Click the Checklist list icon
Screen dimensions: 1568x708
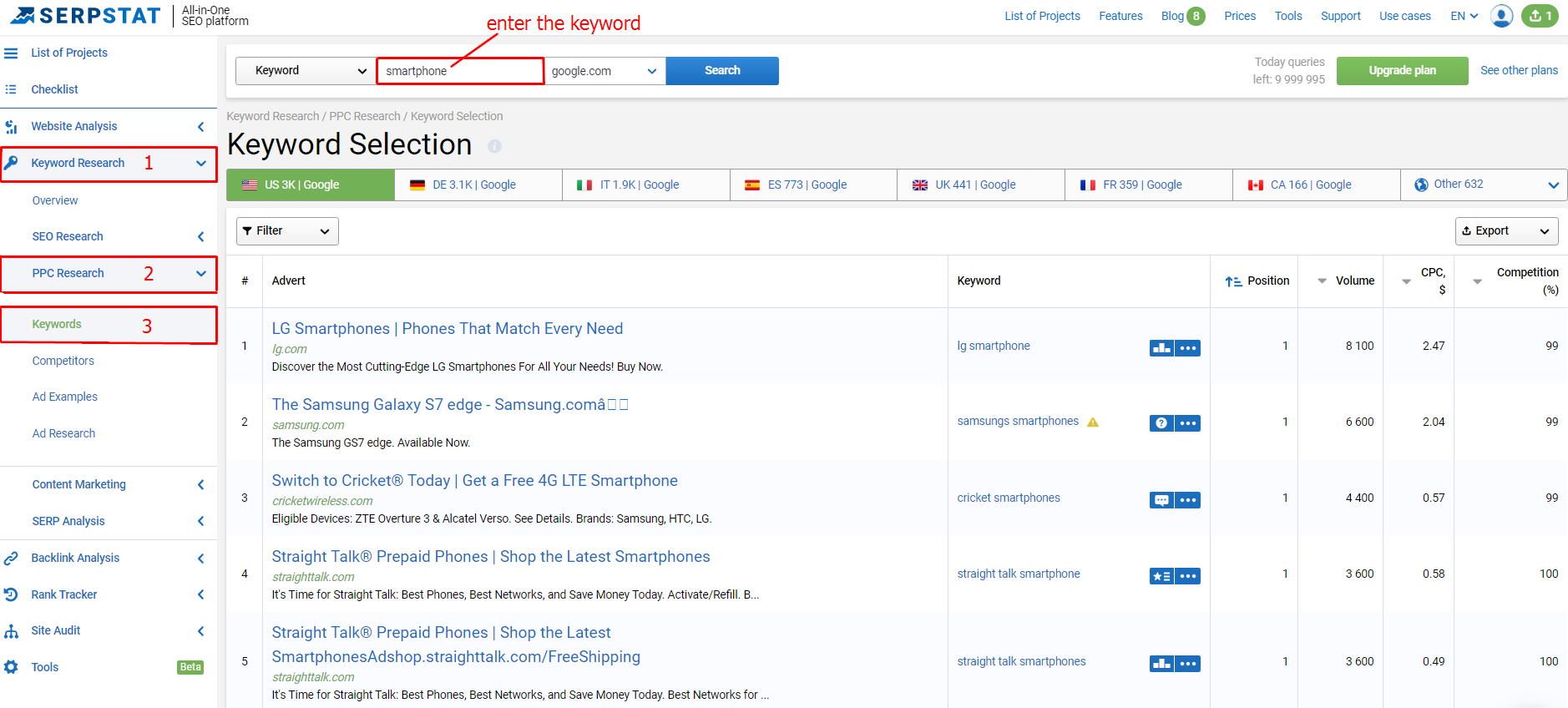click(x=11, y=89)
